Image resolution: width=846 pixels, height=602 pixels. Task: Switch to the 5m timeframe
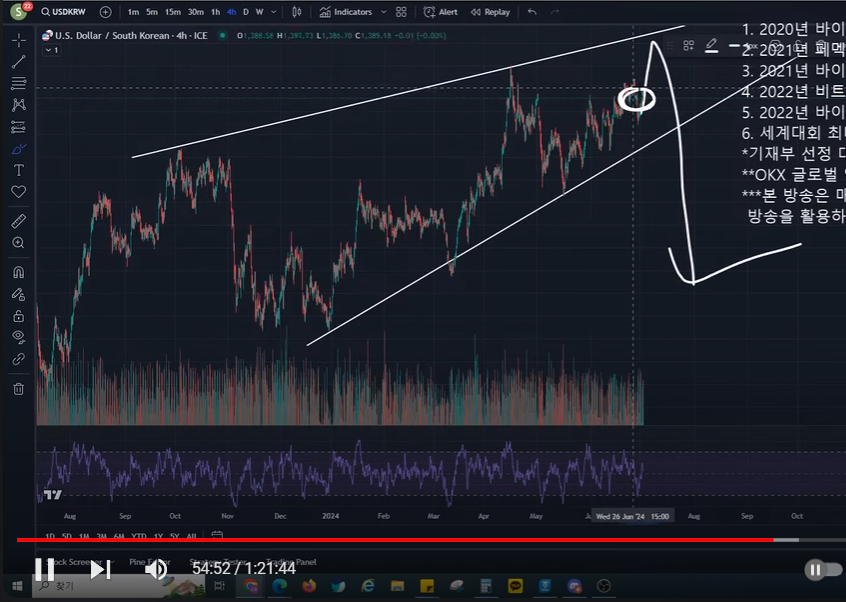click(x=152, y=12)
